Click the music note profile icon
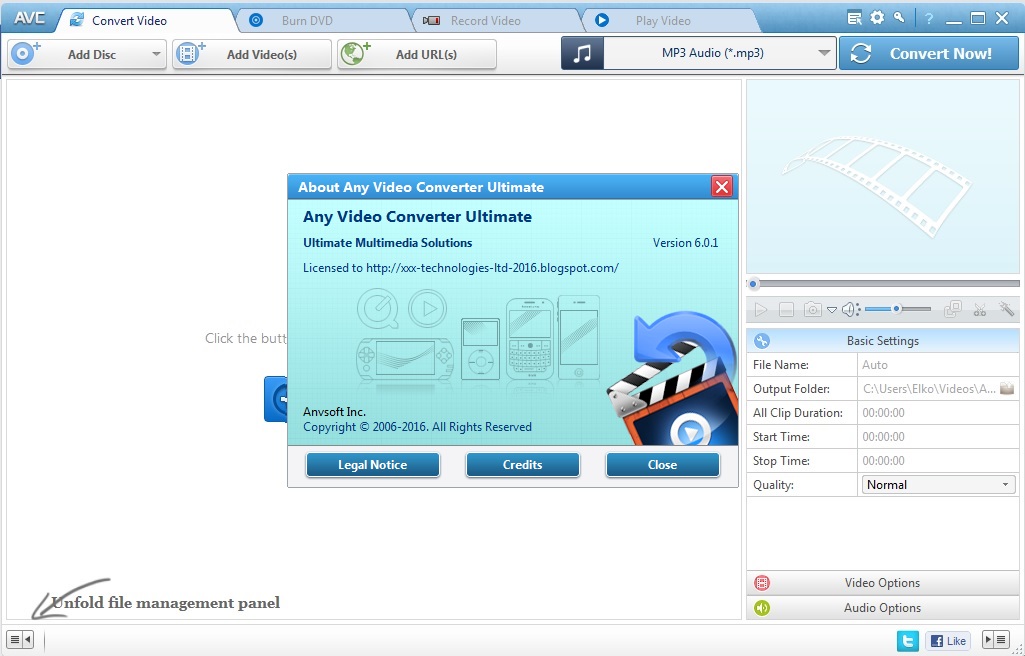Screen dimensions: 1025x656 click(x=582, y=53)
